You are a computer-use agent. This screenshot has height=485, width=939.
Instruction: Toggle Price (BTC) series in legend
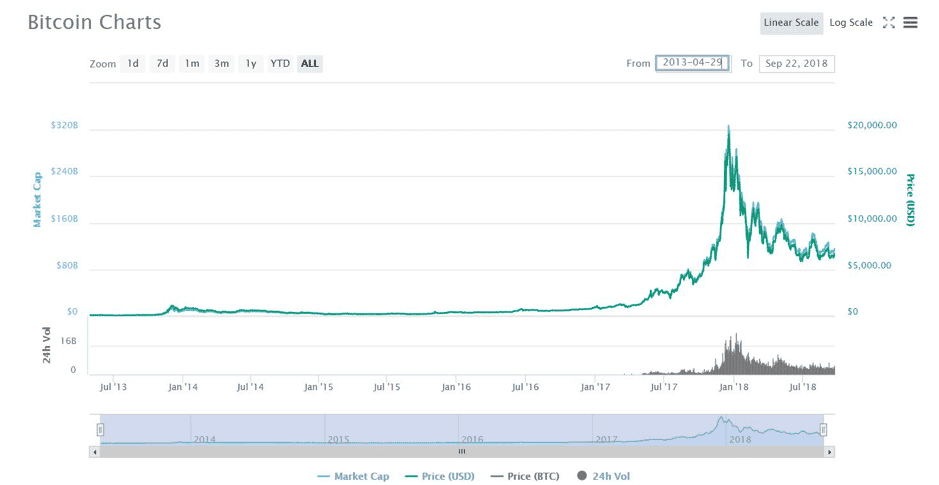click(525, 477)
